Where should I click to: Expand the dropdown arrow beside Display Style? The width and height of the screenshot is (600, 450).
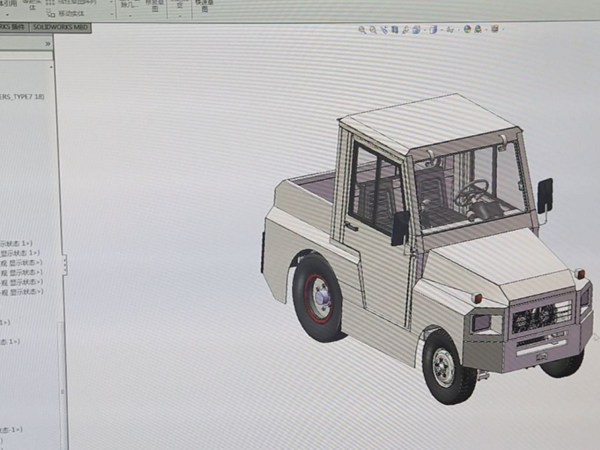point(440,30)
